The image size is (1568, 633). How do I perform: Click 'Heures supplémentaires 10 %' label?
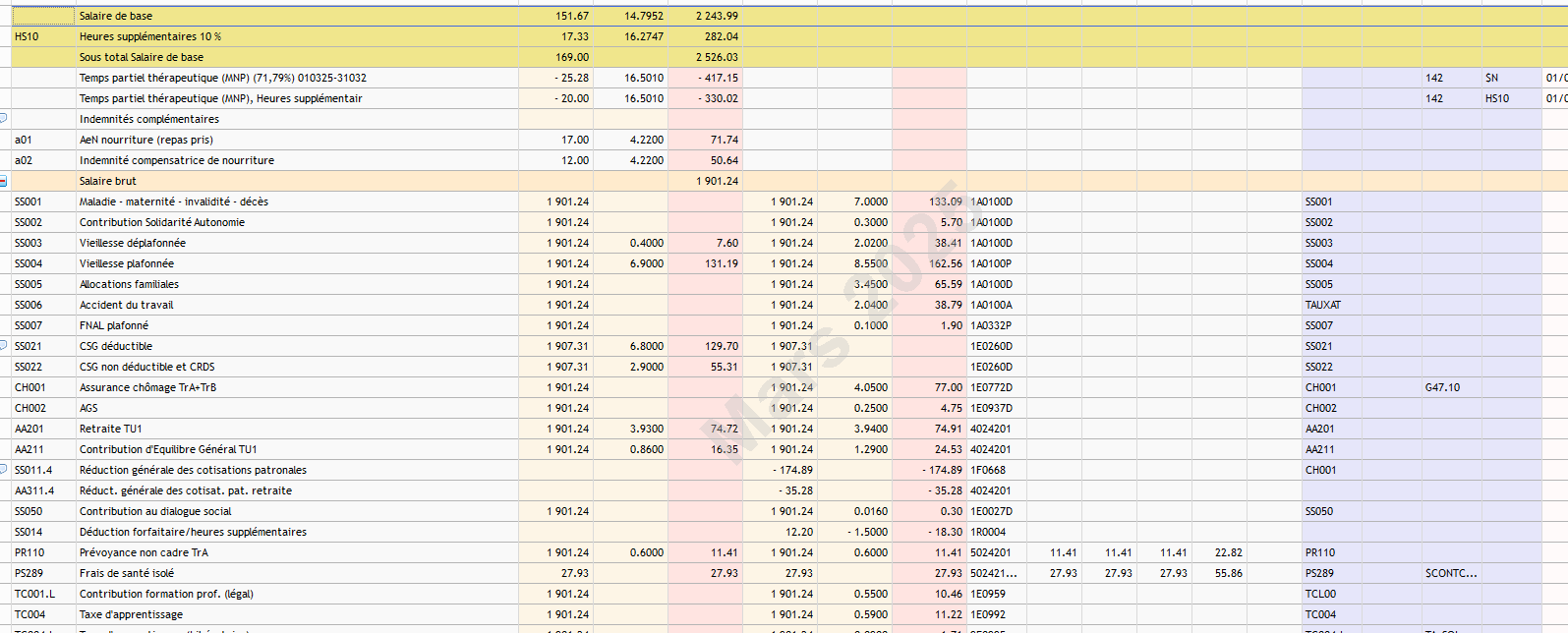pyautogui.click(x=150, y=36)
